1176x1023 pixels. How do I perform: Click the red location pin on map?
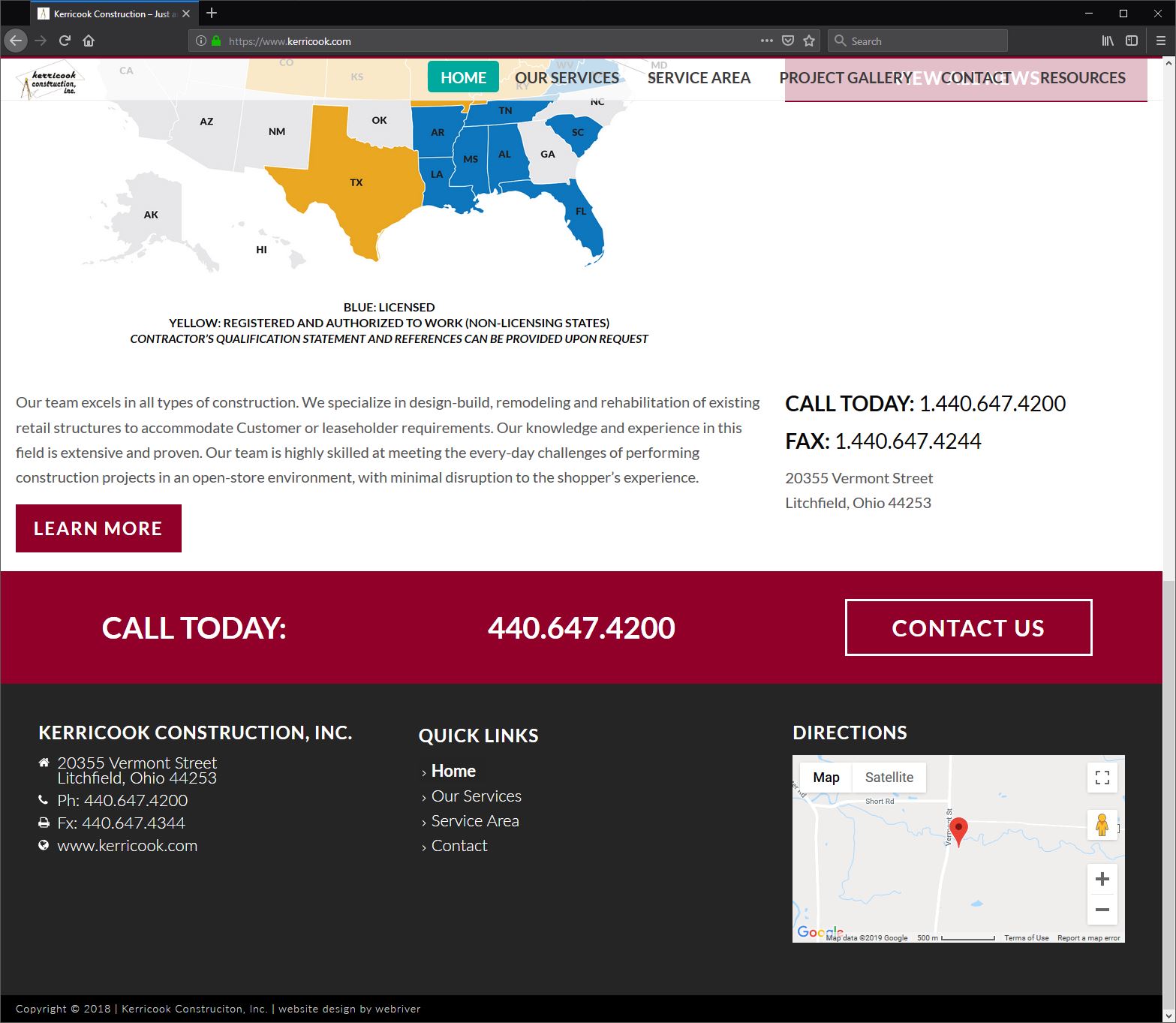[x=958, y=832]
